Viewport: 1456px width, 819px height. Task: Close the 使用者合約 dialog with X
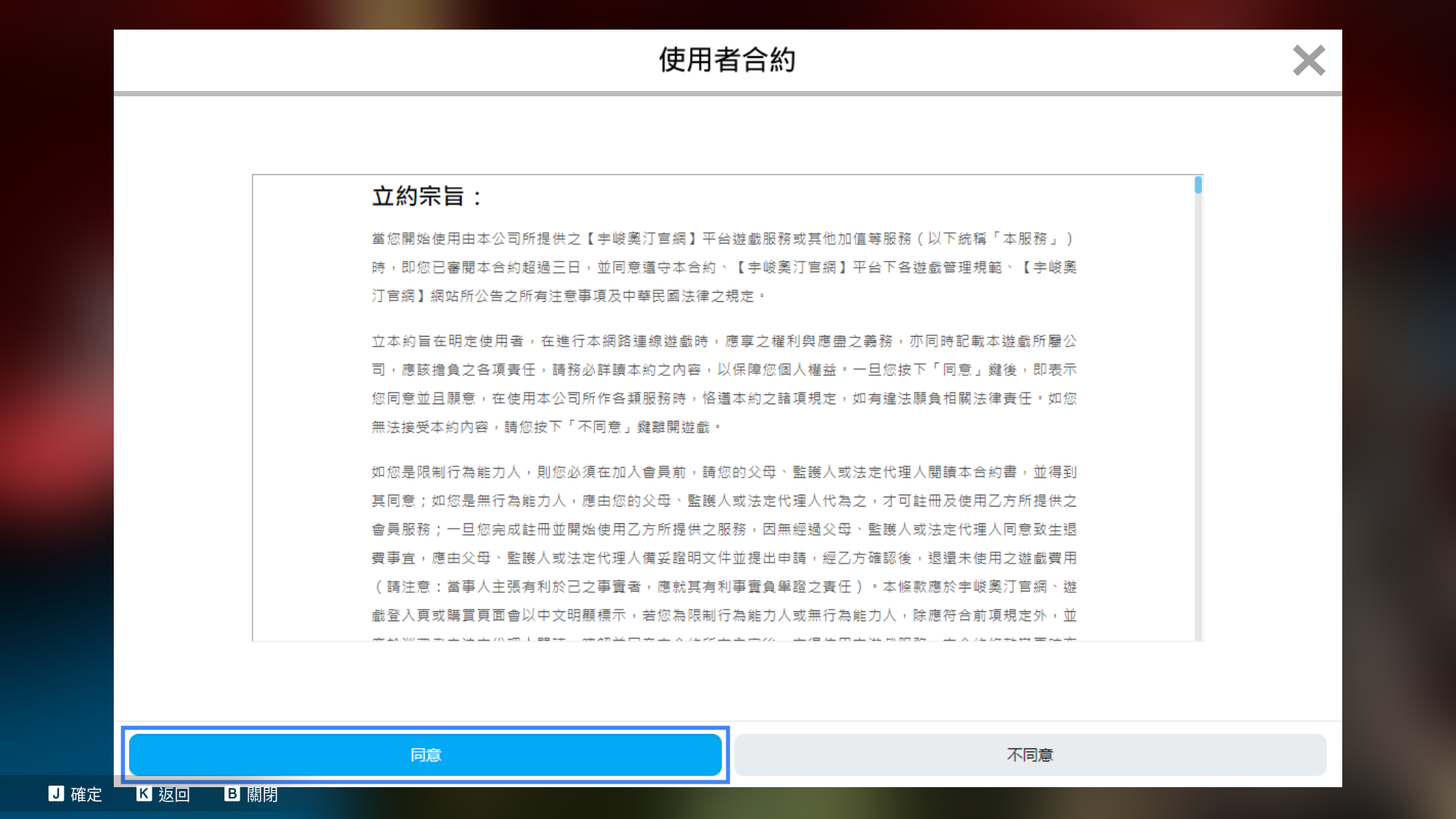coord(1309,60)
